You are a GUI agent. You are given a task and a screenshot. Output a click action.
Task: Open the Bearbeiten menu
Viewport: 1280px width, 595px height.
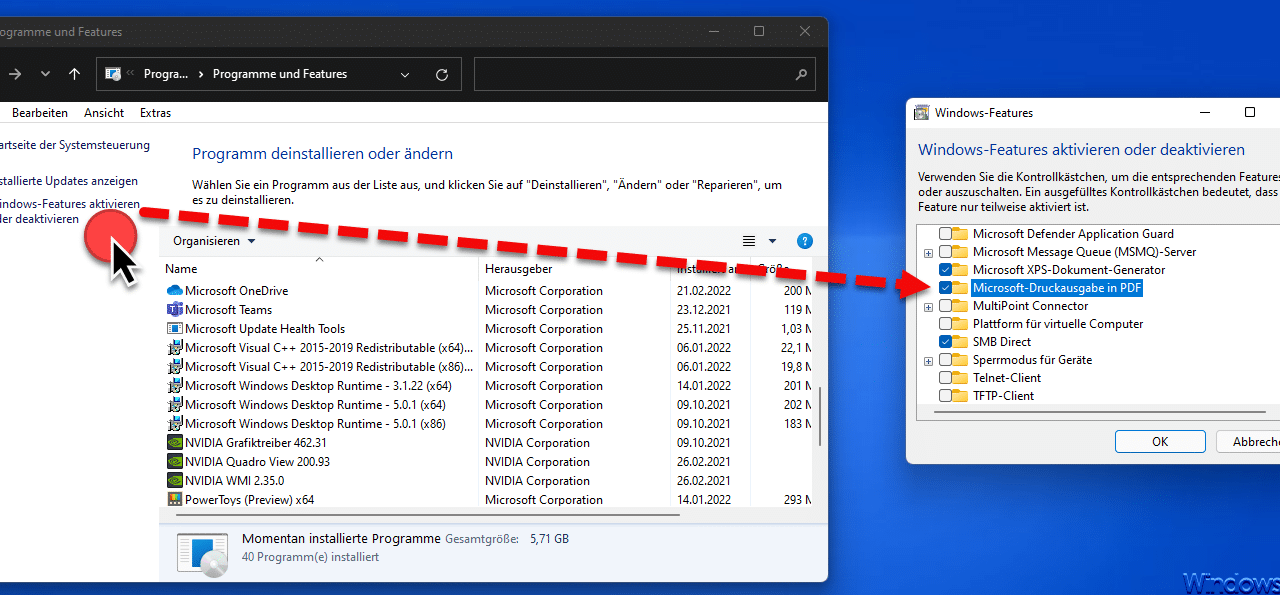point(40,113)
